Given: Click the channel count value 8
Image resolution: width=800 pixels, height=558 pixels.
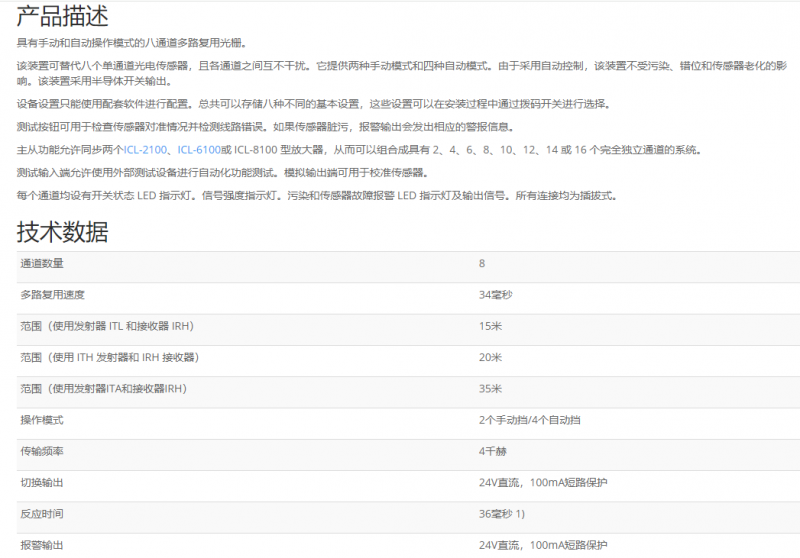Looking at the screenshot, I should pos(482,263).
